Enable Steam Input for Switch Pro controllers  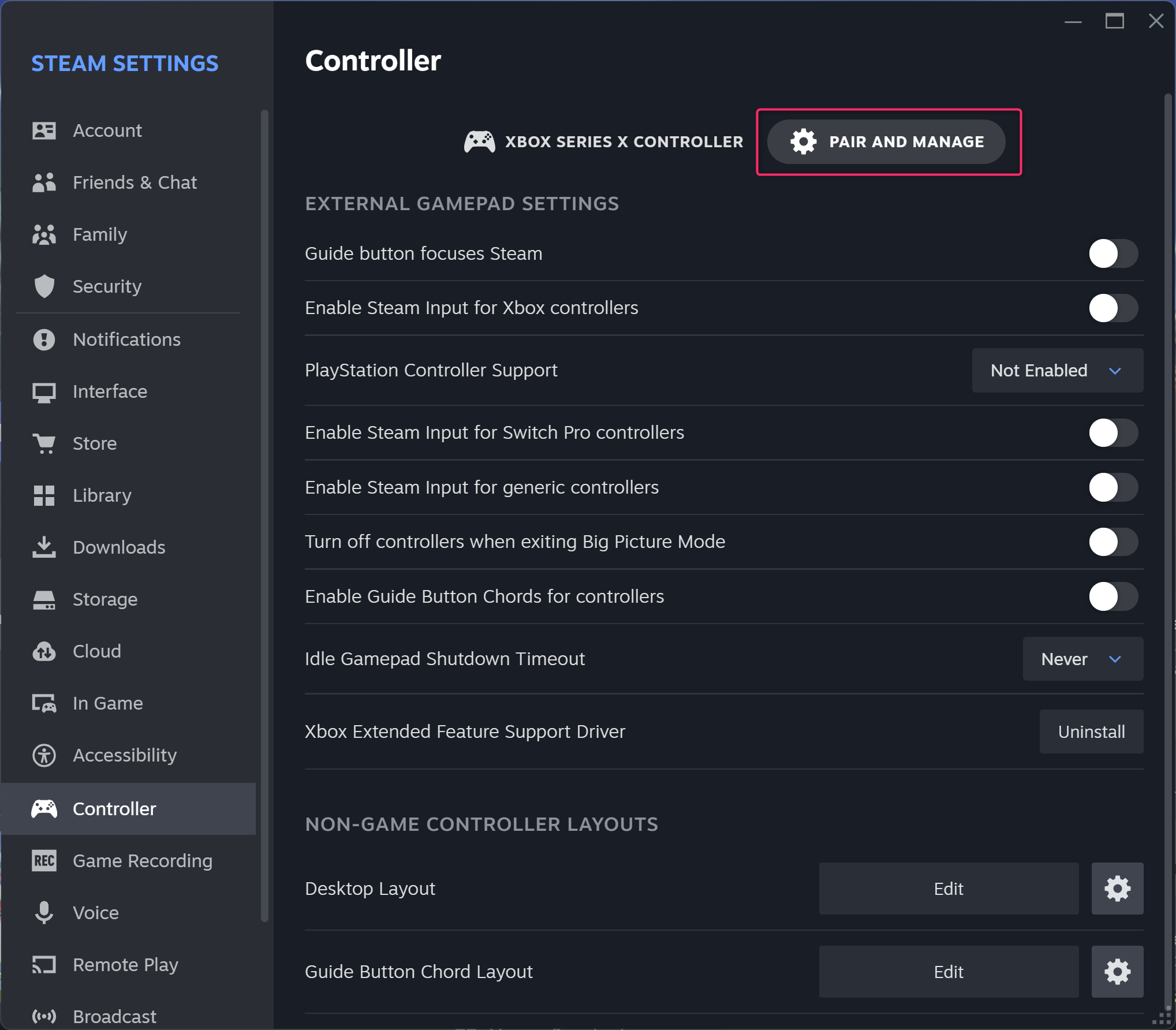click(x=1114, y=432)
